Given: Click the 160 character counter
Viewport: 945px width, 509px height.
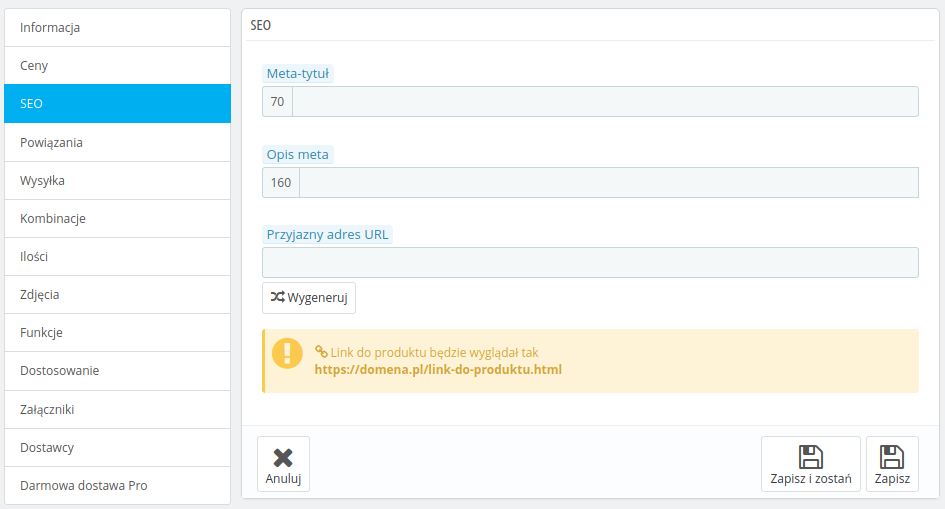Looking at the screenshot, I should pos(281,183).
